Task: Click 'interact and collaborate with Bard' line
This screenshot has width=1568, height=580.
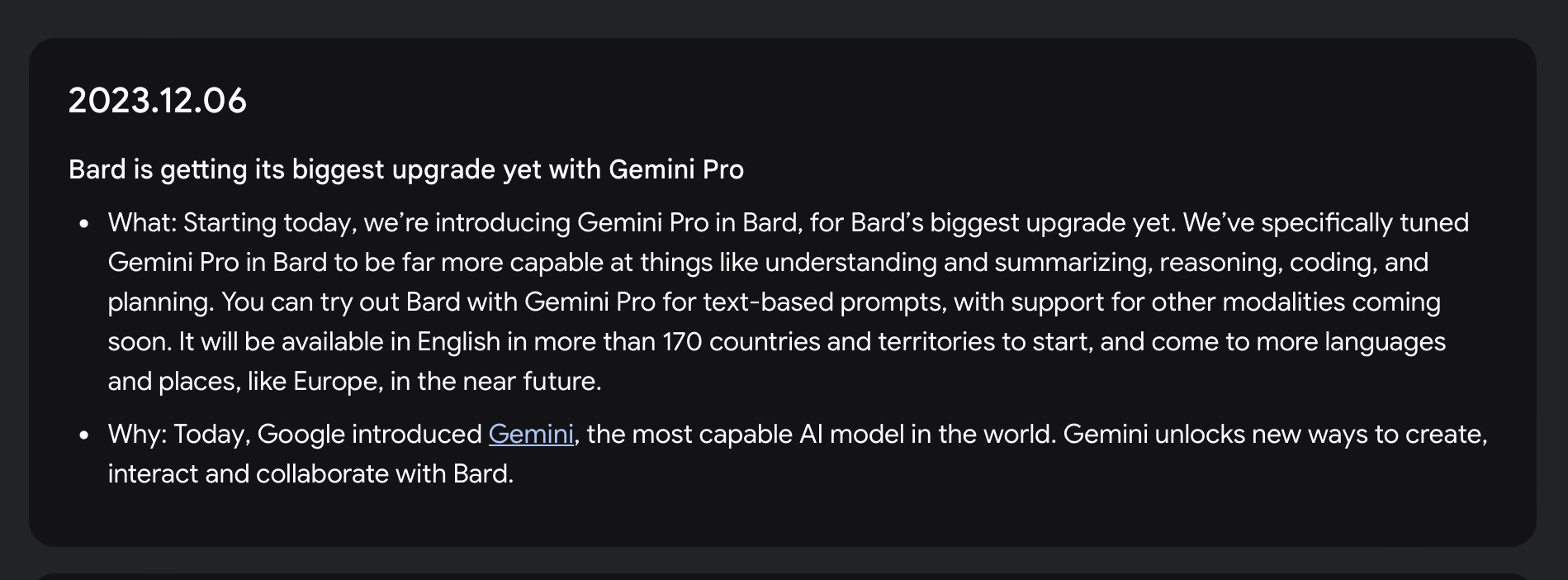Action: pos(310,473)
